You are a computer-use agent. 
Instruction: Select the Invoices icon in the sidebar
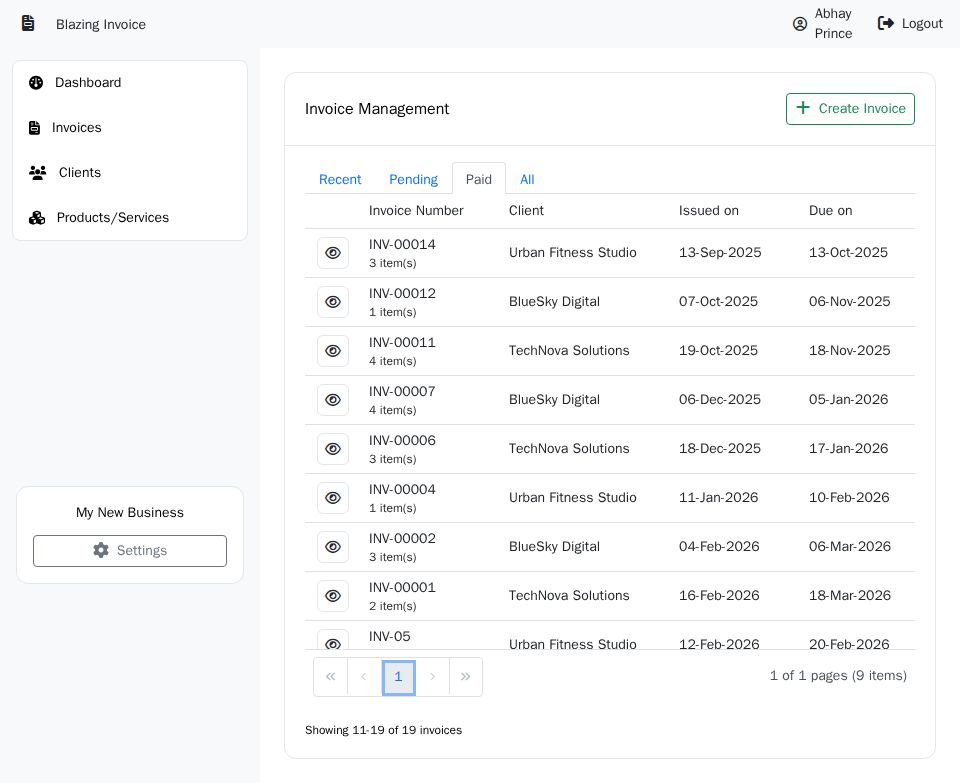(36, 128)
